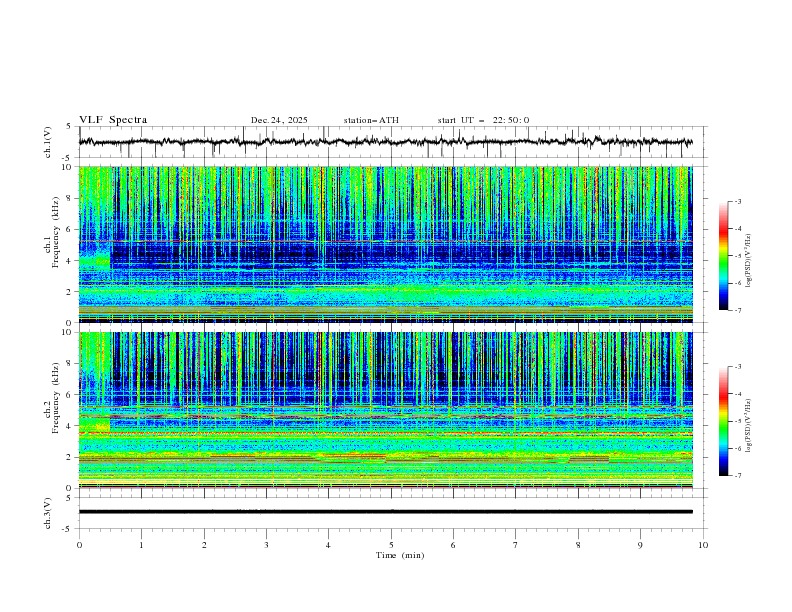
Task: Click the ch.1(V) waveform trace panel
Action: [x=390, y=142]
